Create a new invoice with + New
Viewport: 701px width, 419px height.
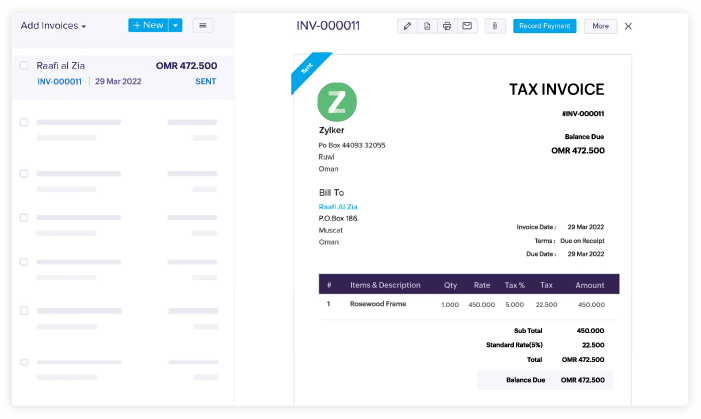[x=148, y=25]
